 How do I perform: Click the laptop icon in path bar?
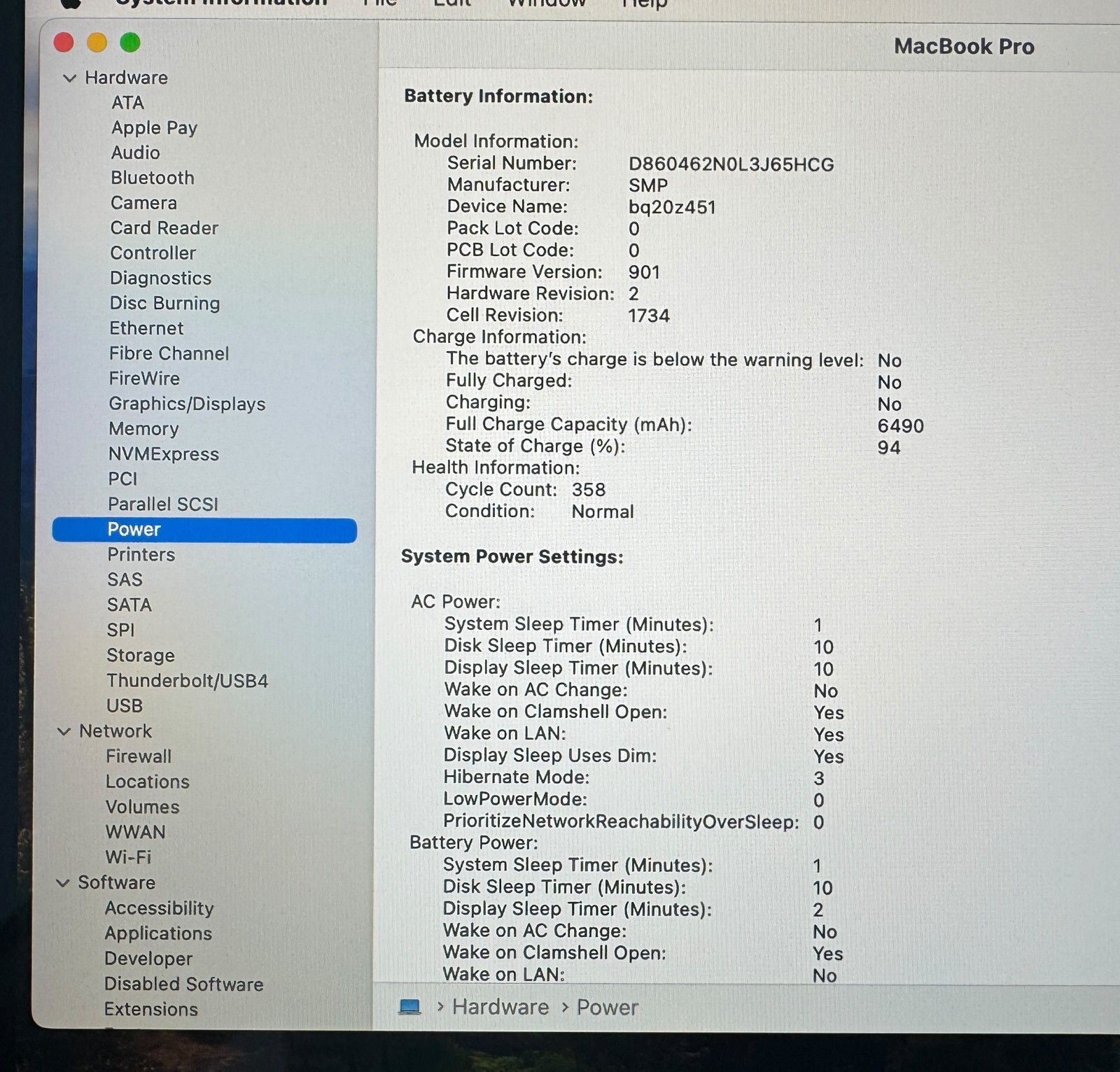point(409,1007)
